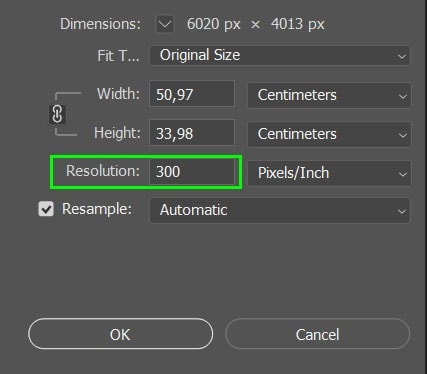The image size is (427, 374).
Task: Click the Height label
Action: click(117, 133)
